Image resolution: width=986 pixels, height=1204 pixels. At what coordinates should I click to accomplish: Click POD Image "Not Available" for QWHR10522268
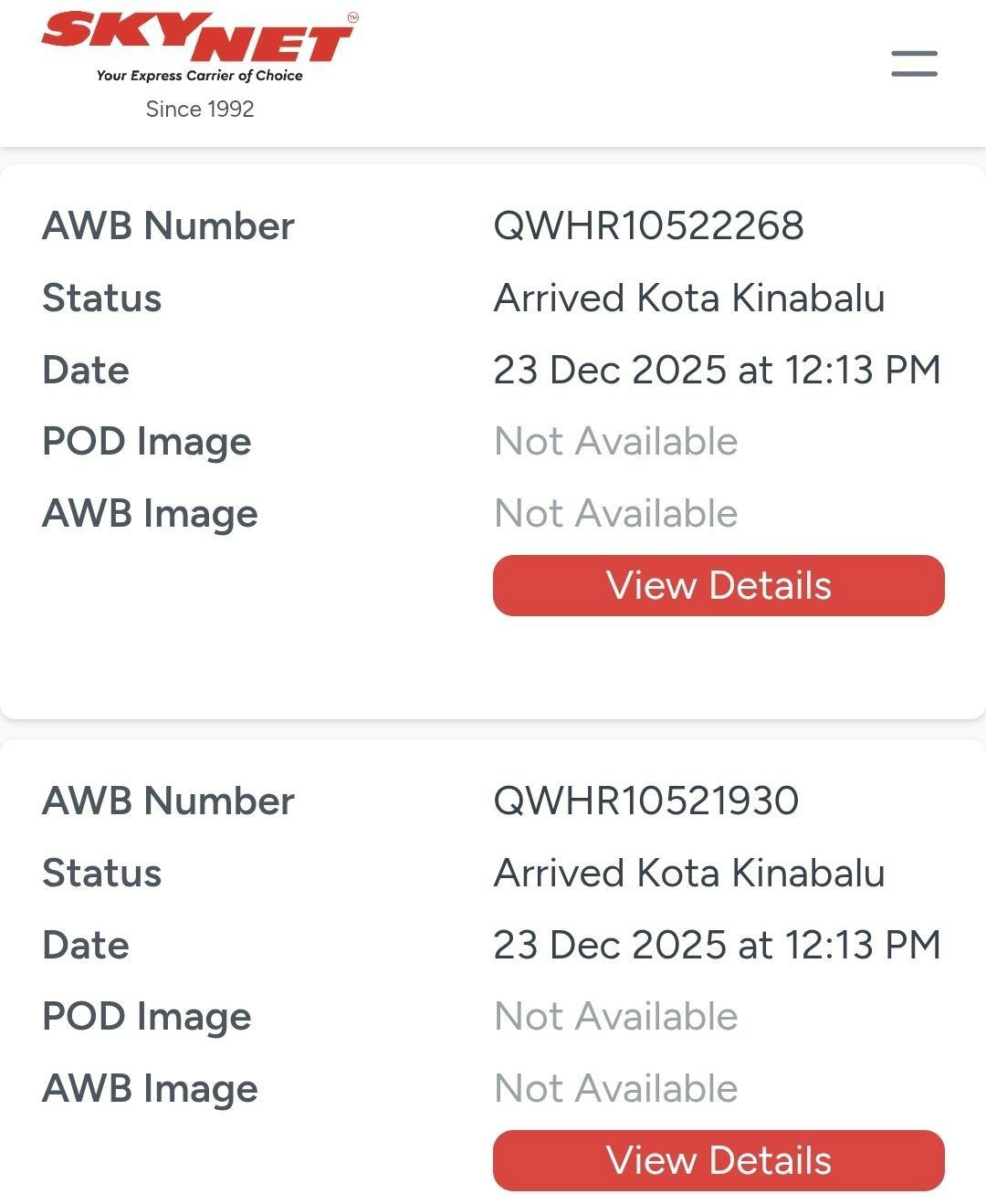pyautogui.click(x=615, y=442)
